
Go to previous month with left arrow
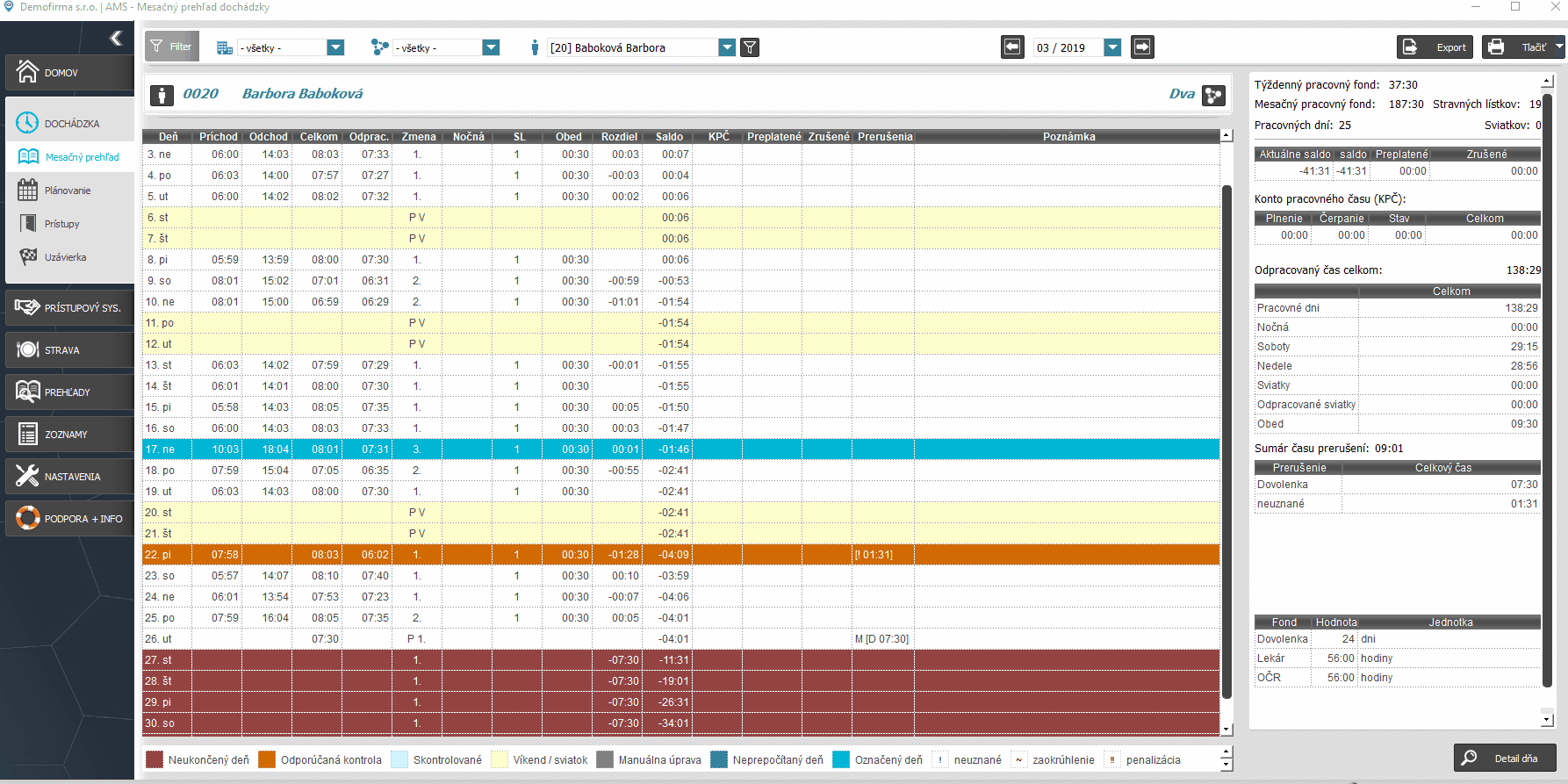pyautogui.click(x=1012, y=47)
